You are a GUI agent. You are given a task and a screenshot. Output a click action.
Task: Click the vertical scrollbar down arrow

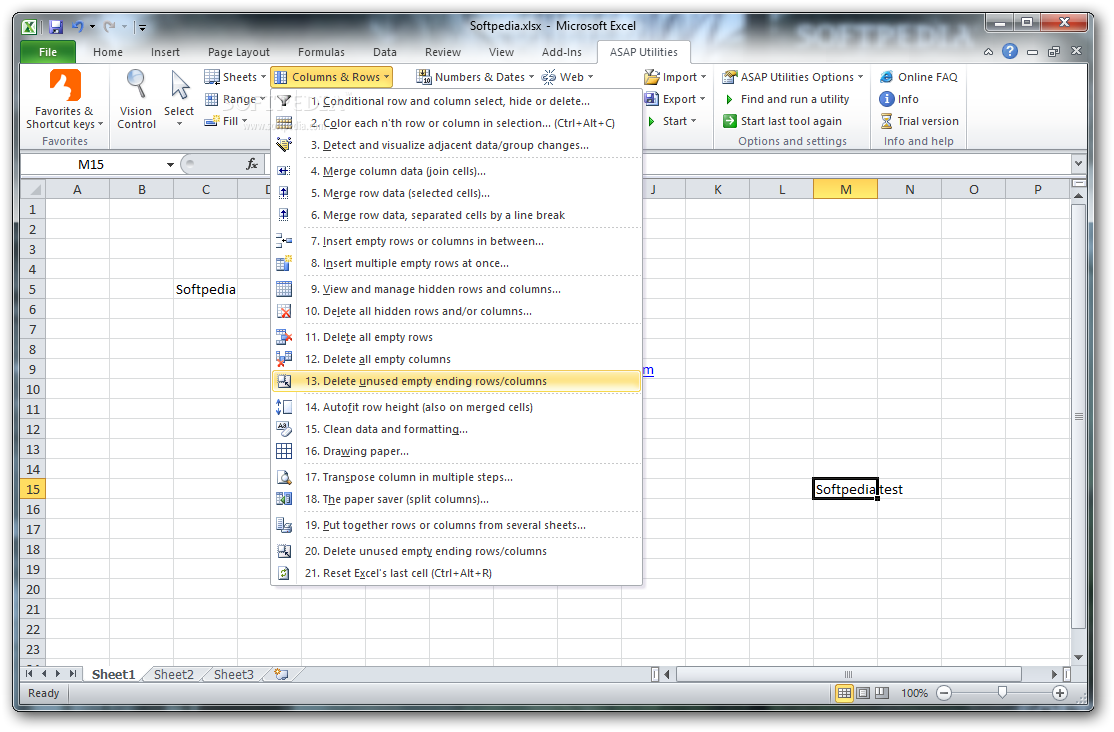coord(1078,657)
